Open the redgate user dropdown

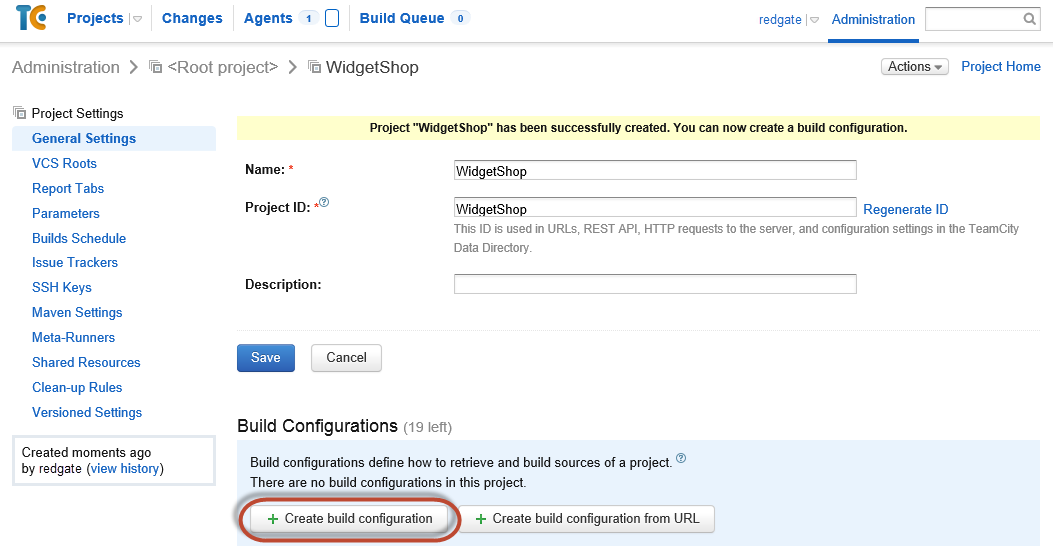coord(814,20)
